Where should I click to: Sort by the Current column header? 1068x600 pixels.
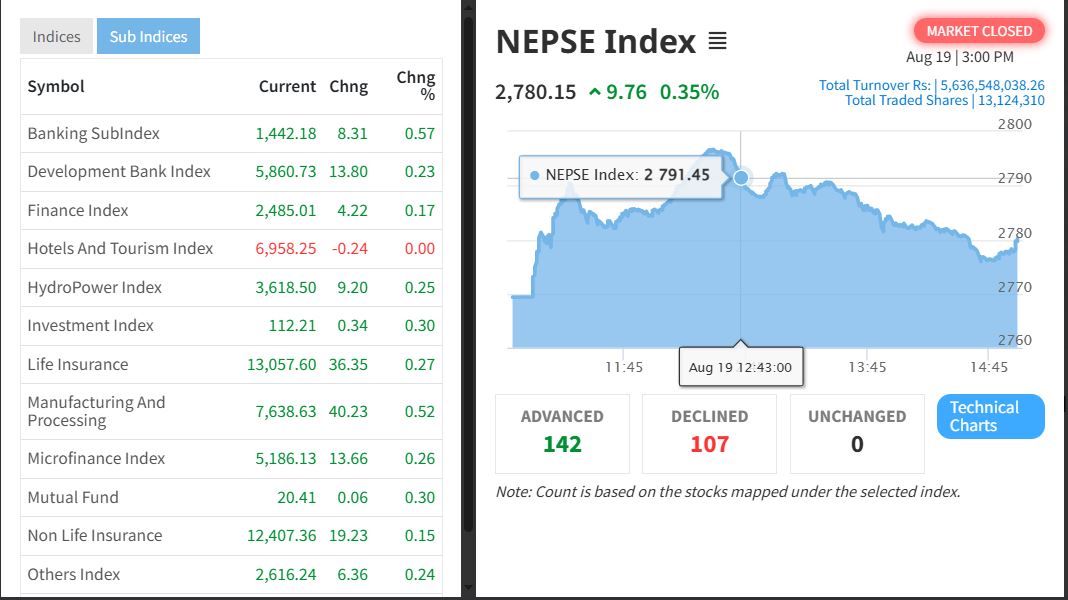point(287,87)
